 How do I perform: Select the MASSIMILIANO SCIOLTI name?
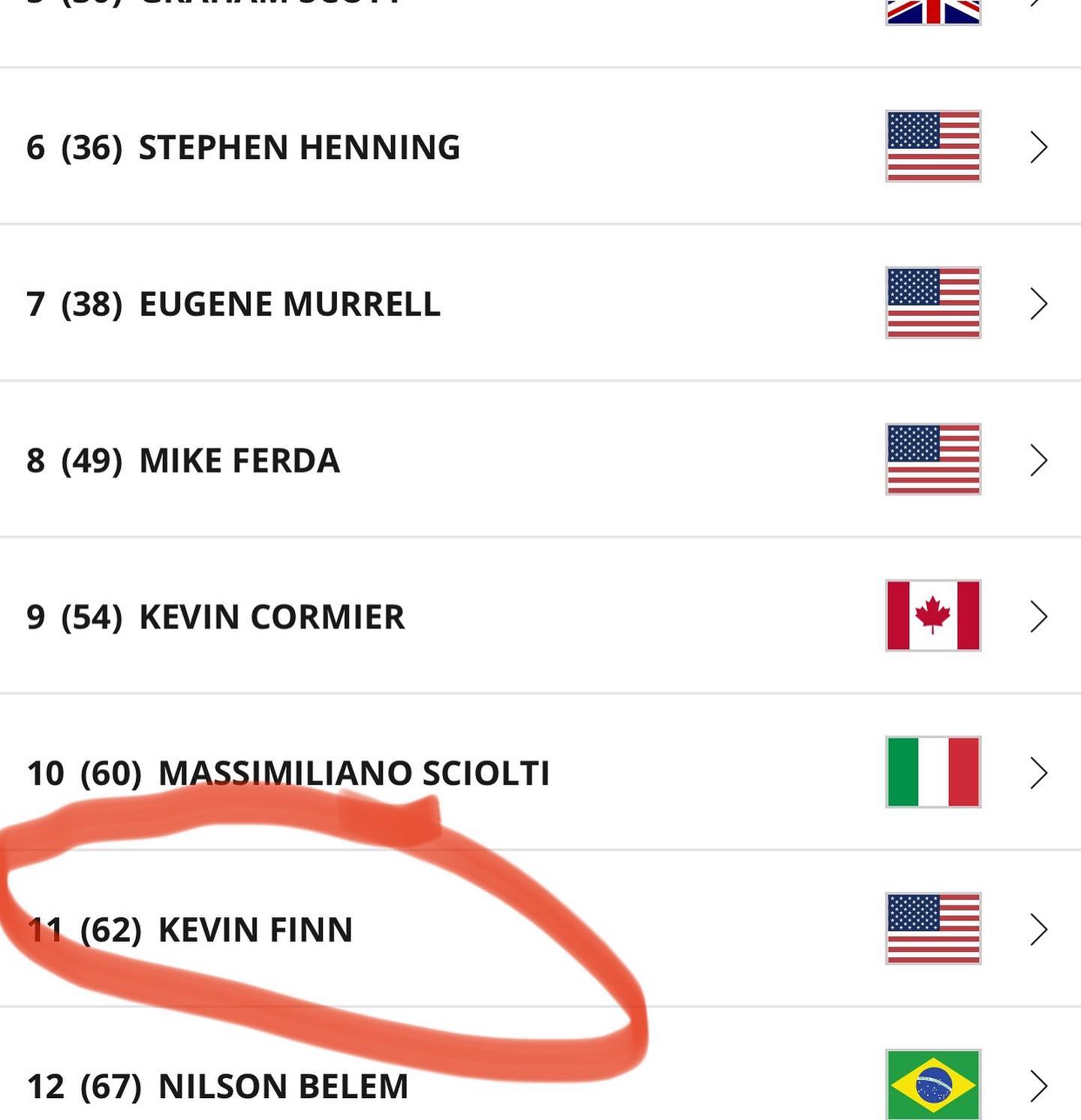354,773
